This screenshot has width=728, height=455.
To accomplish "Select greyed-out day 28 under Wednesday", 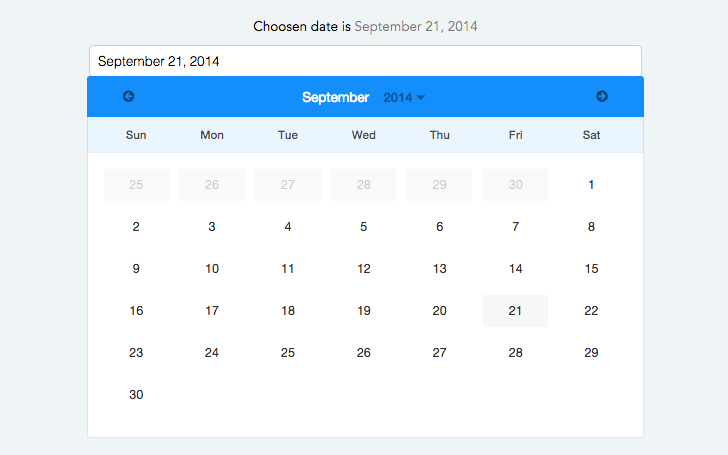I will 364,185.
